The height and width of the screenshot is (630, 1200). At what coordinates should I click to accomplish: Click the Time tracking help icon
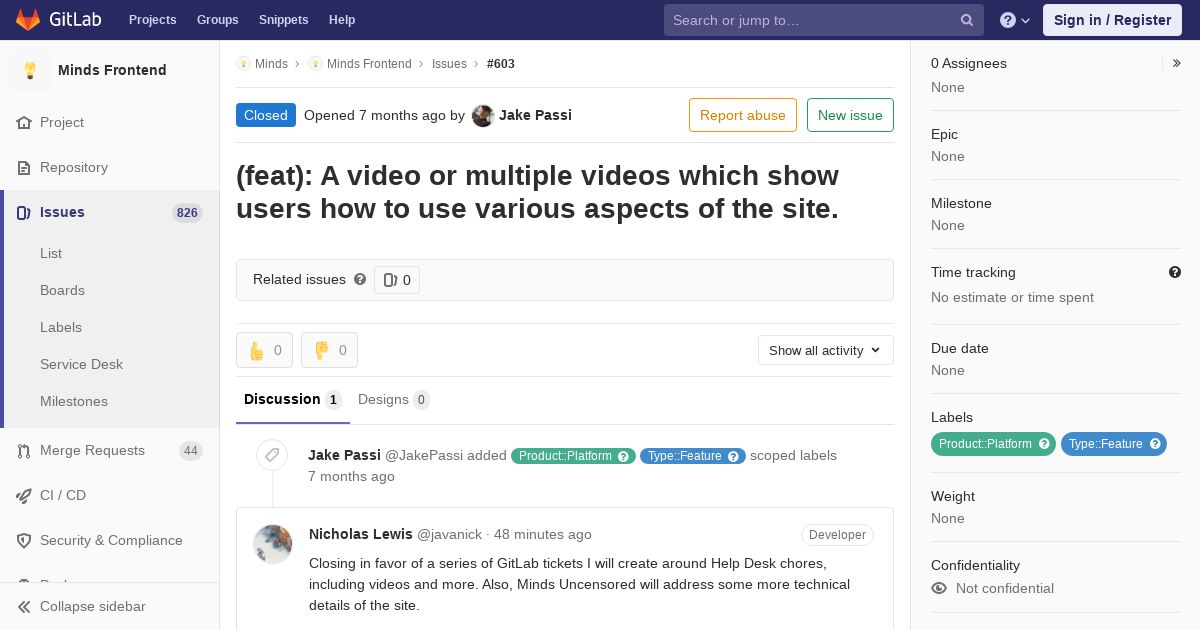click(1175, 272)
